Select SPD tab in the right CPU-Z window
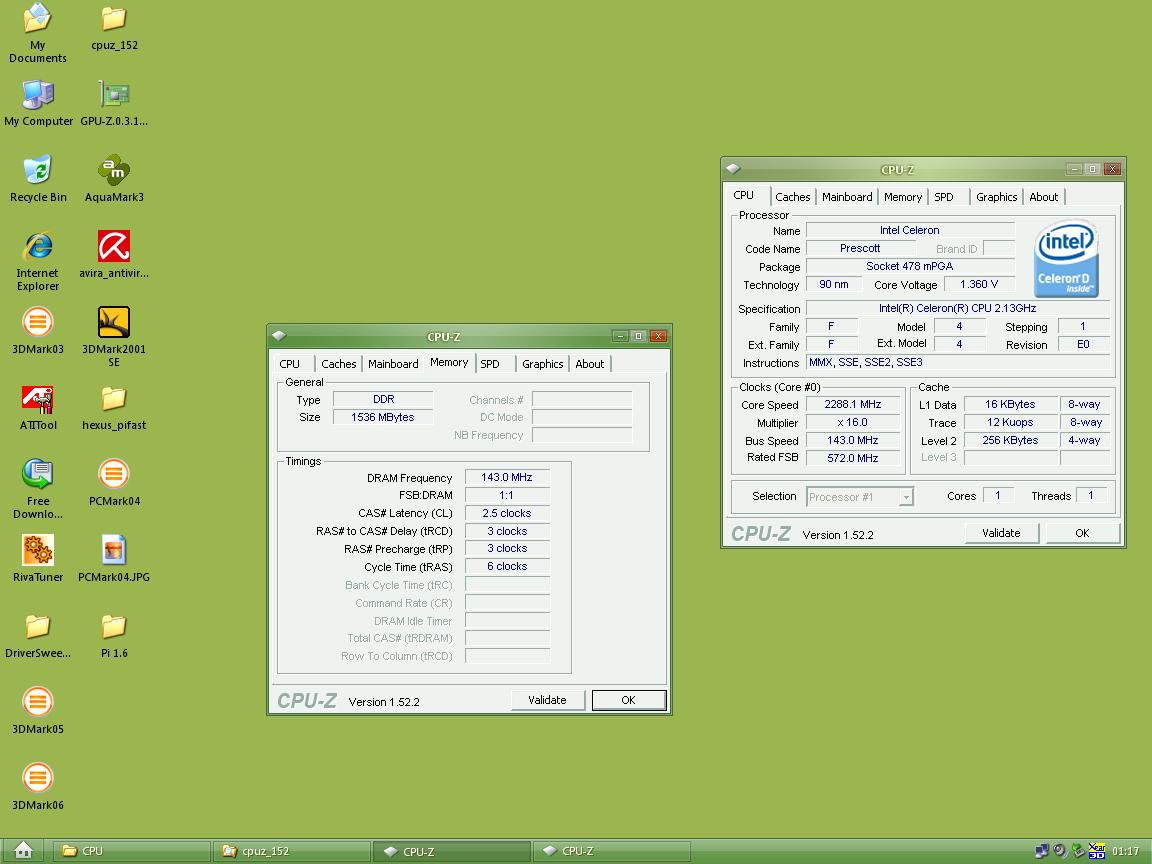1152x864 pixels. pyautogui.click(x=944, y=197)
